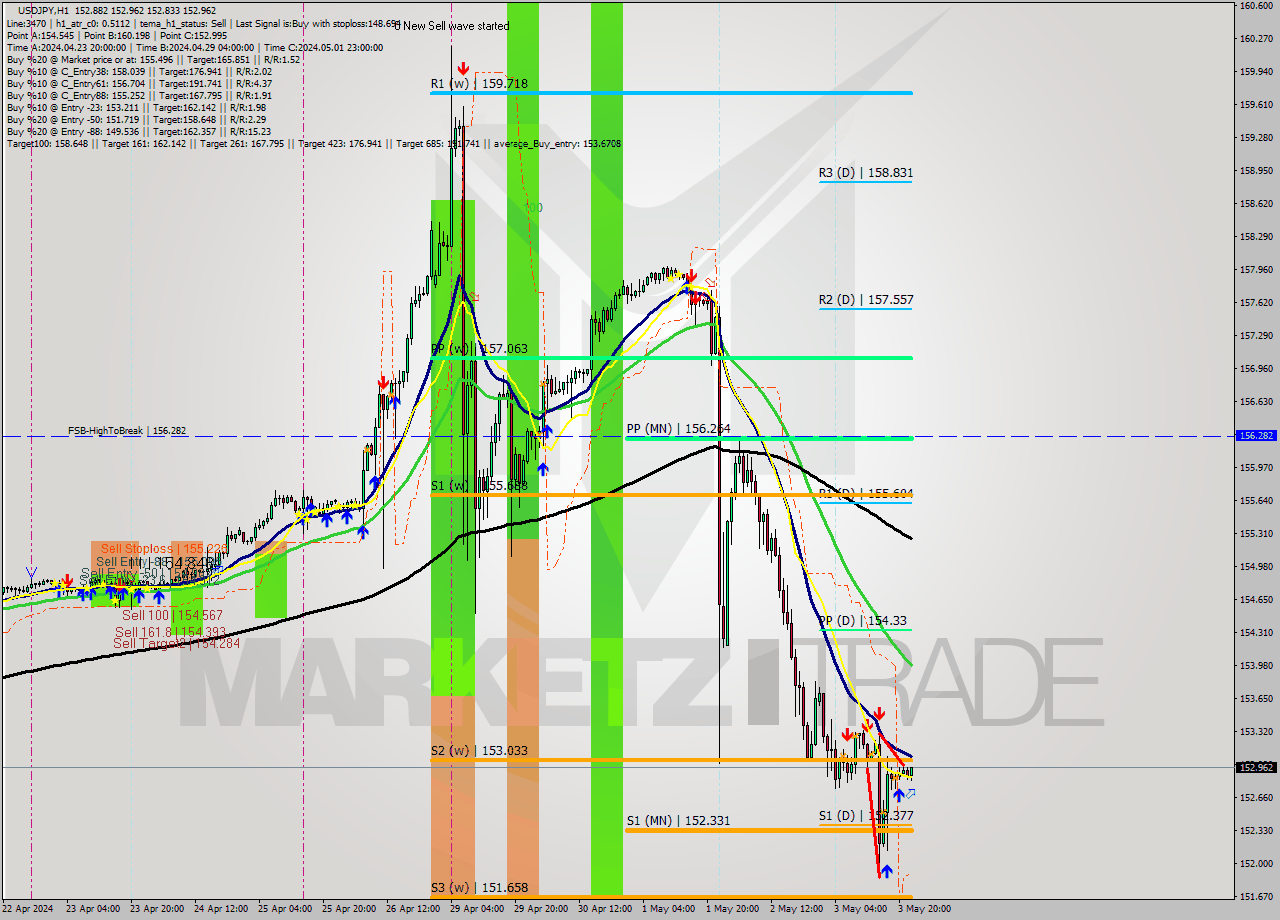Click the 3 May 20:00 time label

(924, 909)
